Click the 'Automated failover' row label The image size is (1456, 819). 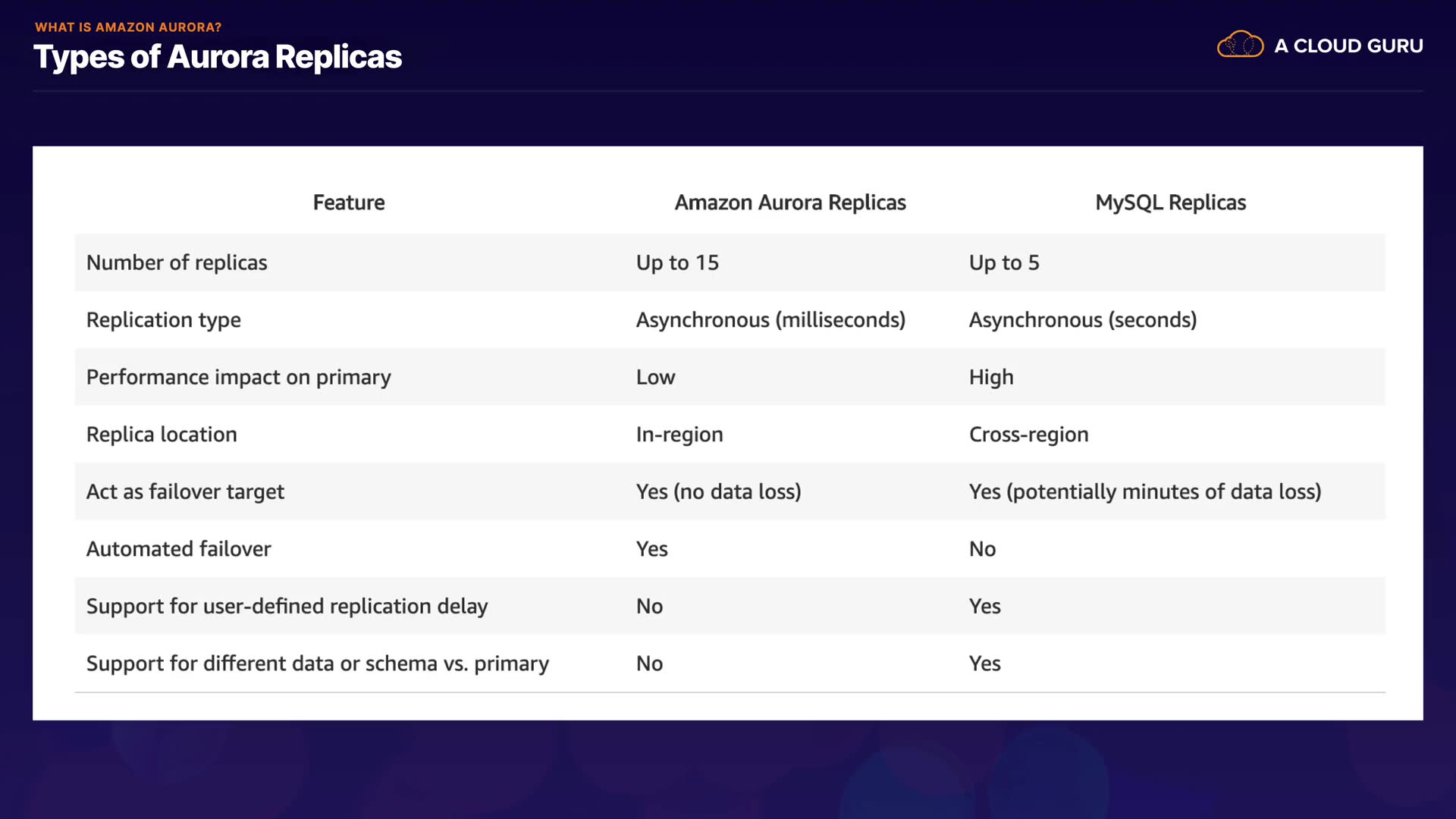coord(179,549)
